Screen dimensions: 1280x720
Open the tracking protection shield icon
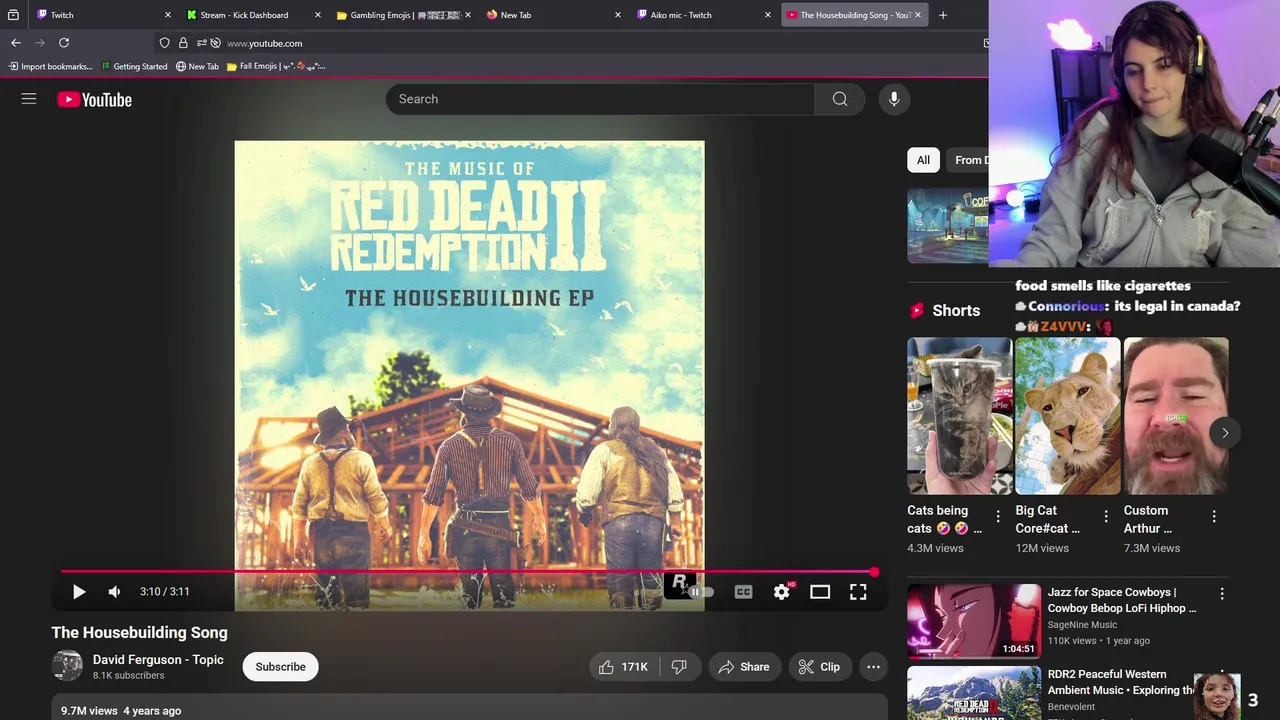pyautogui.click(x=165, y=43)
